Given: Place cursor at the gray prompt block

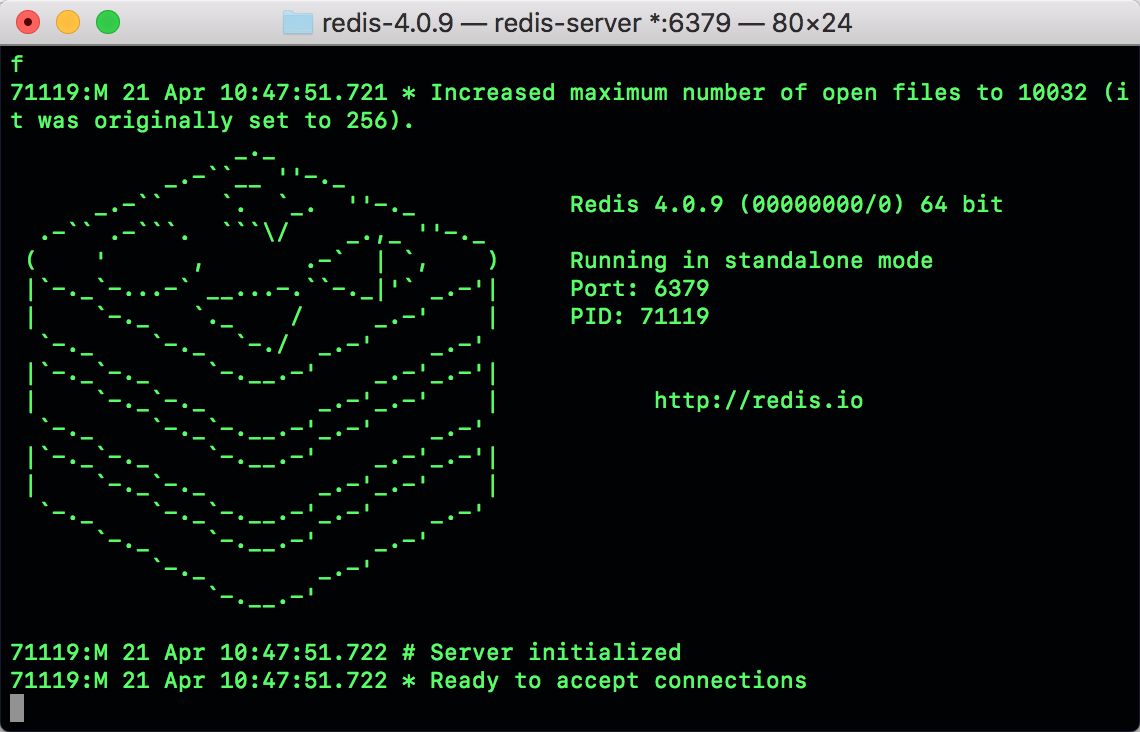Looking at the screenshot, I should click(x=16, y=708).
